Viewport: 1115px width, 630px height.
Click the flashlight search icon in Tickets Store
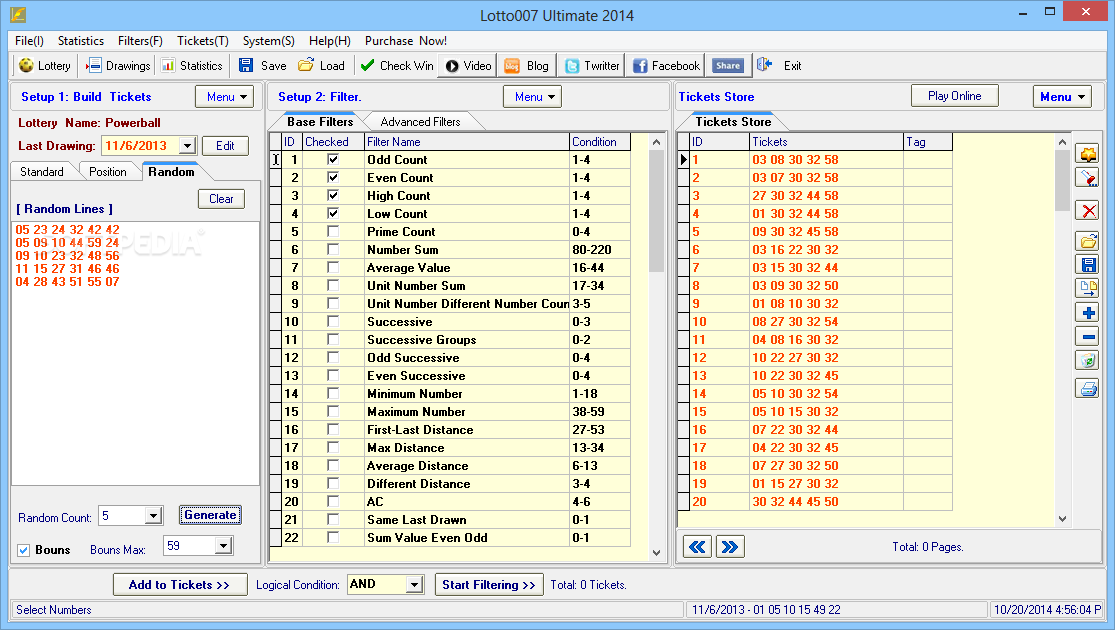(x=1087, y=178)
